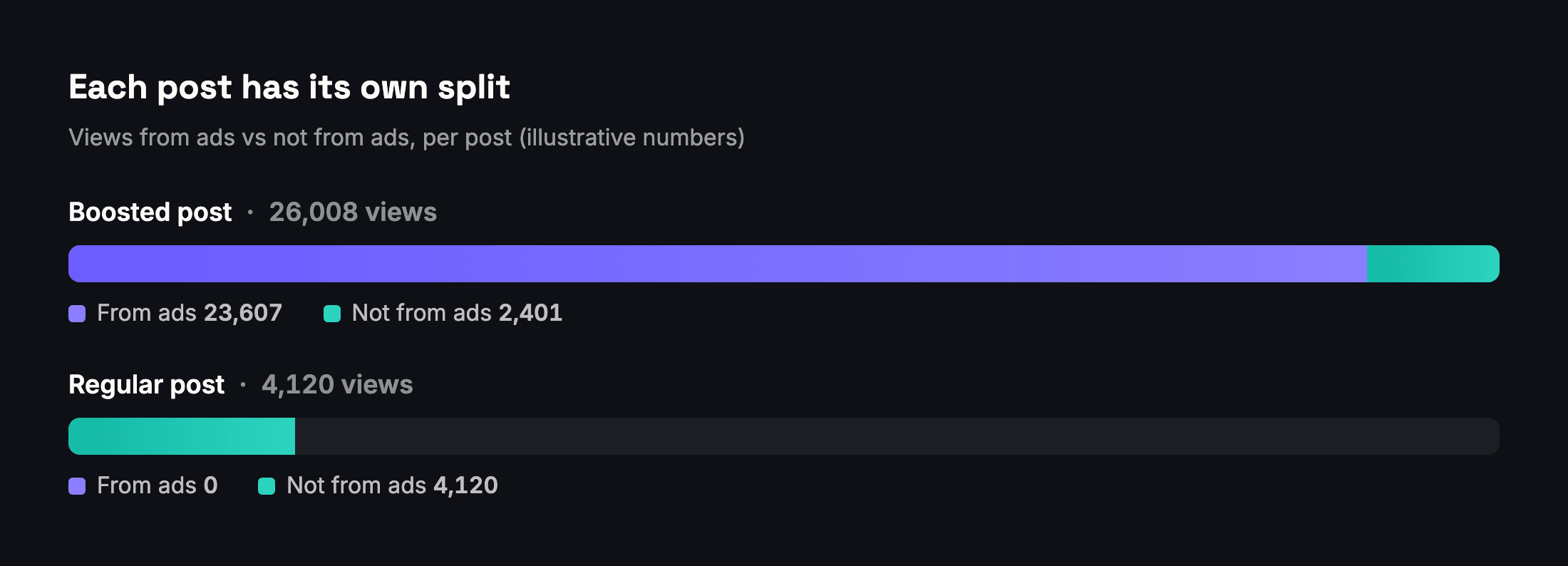Click the 26,008 views count
The height and width of the screenshot is (566, 1568).
point(353,212)
